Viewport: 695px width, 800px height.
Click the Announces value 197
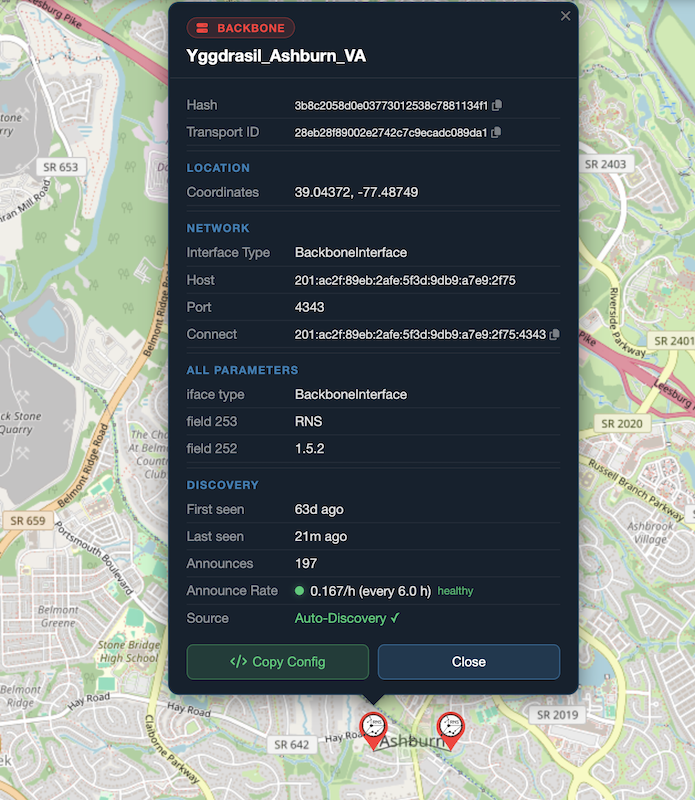(x=306, y=564)
